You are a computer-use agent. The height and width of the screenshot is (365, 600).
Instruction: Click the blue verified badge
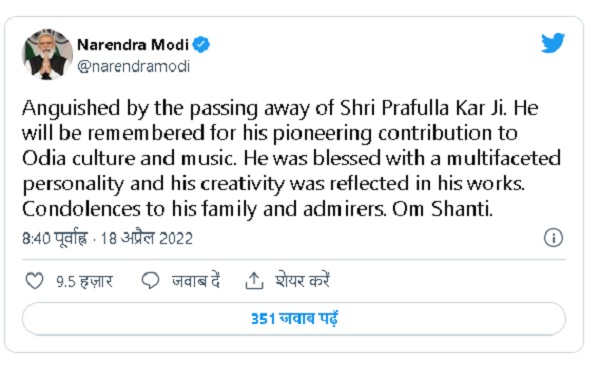click(201, 45)
